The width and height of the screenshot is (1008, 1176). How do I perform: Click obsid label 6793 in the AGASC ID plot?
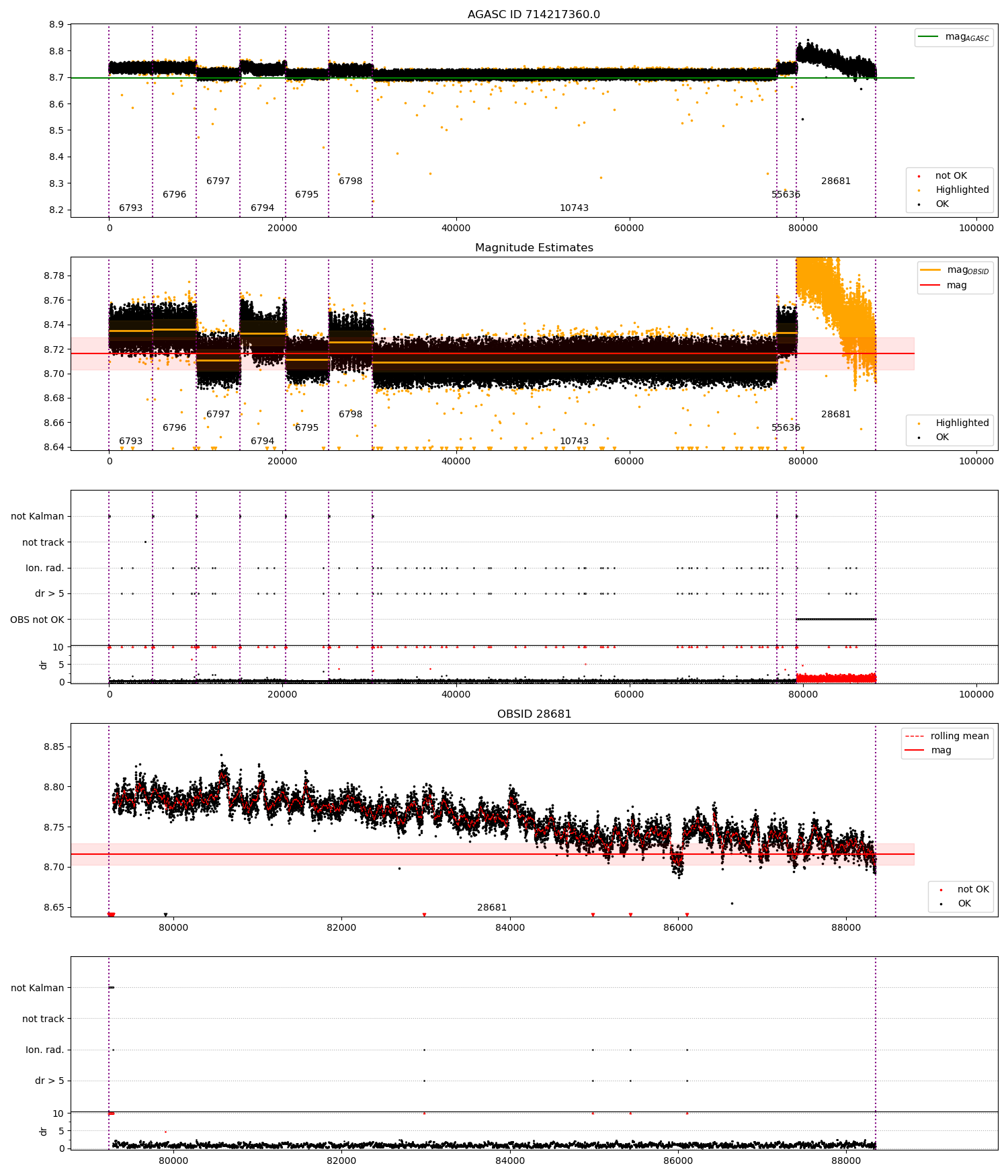(x=130, y=208)
